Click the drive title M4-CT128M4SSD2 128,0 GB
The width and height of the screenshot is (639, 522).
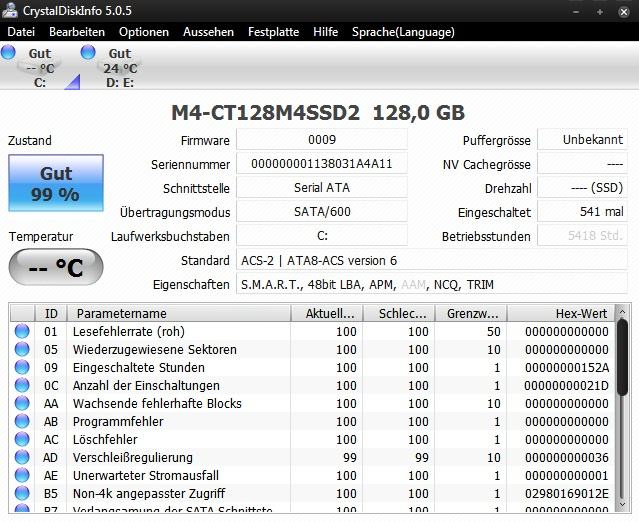(x=318, y=112)
